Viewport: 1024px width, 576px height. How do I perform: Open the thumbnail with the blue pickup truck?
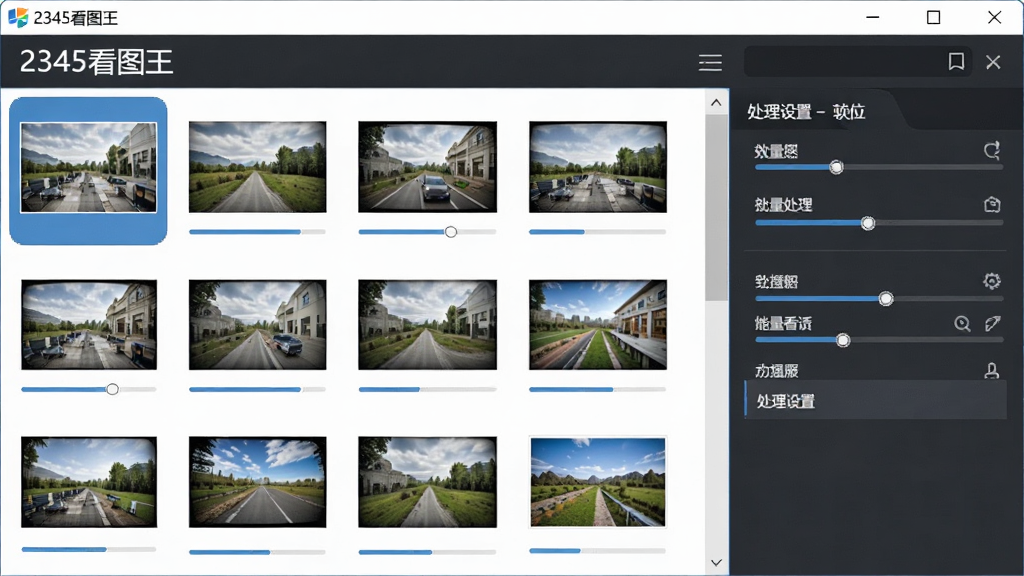point(257,325)
